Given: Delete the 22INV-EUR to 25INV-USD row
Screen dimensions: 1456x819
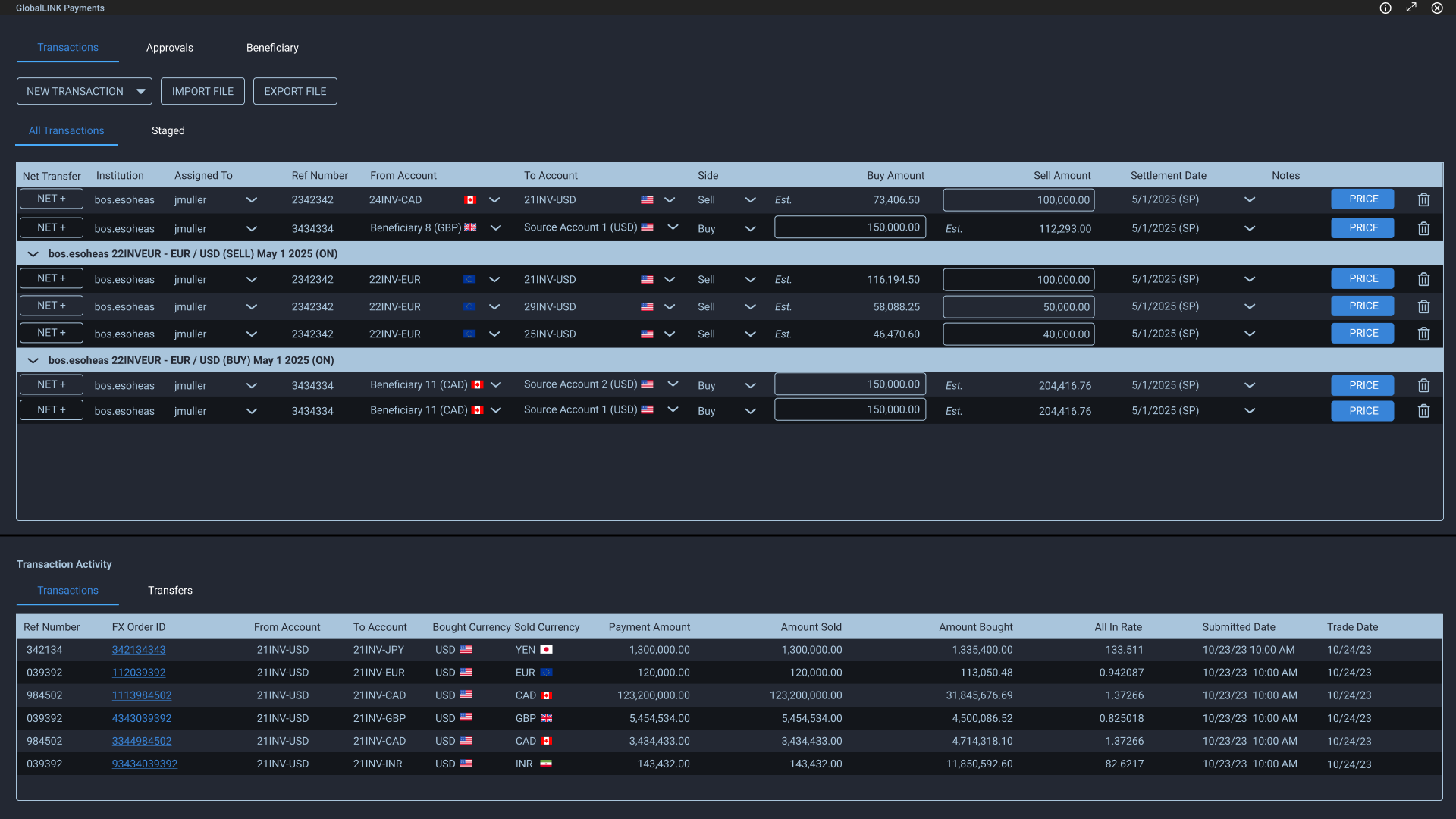Looking at the screenshot, I should (1423, 334).
